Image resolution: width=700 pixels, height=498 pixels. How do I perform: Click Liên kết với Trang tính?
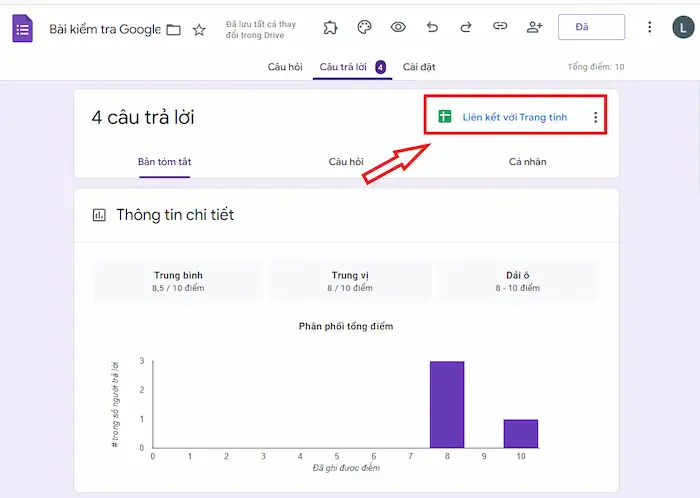click(503, 117)
